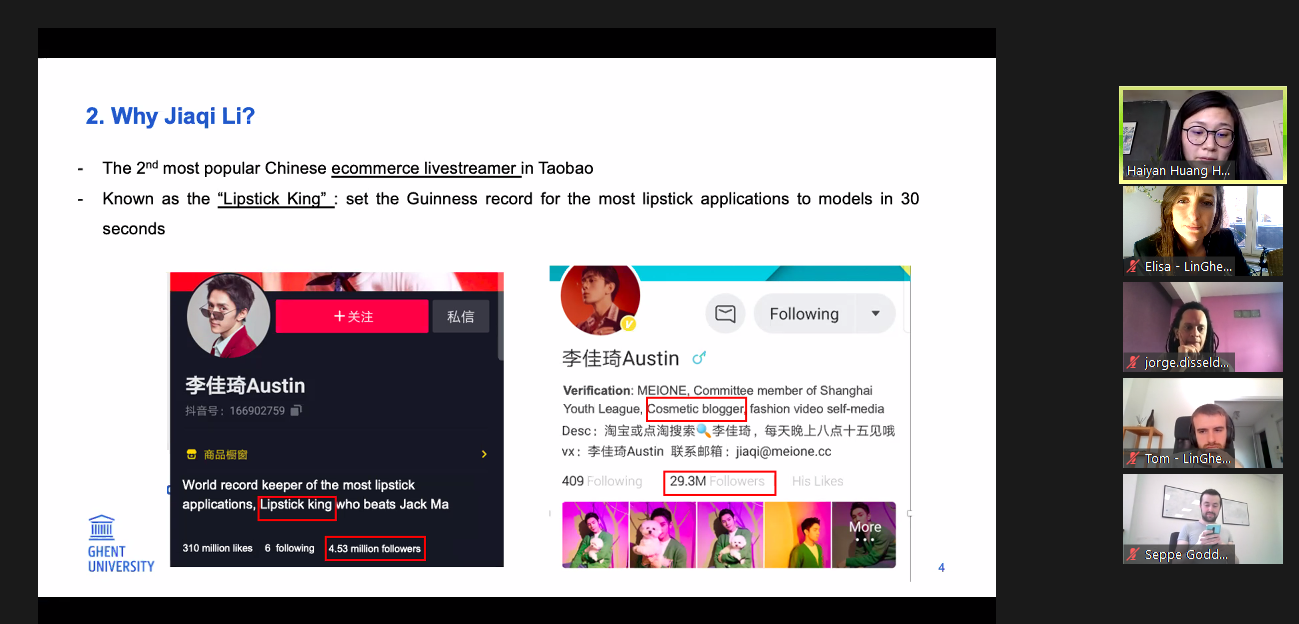Click Seppe's muted microphone icon
Image resolution: width=1299 pixels, height=624 pixels.
[1134, 555]
